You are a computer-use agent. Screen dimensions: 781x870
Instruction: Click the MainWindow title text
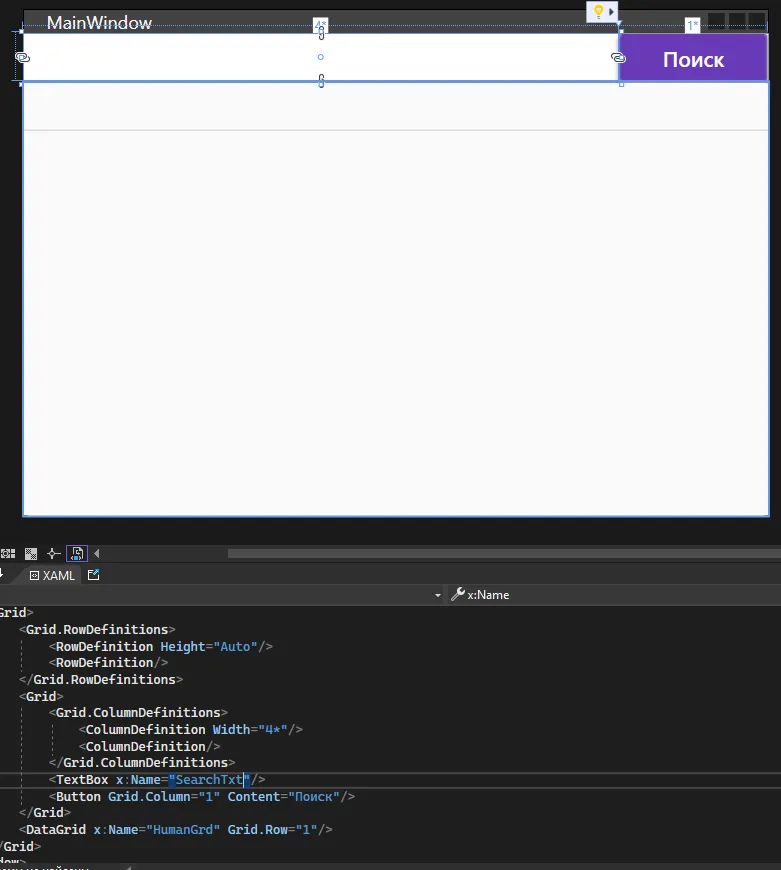[99, 23]
